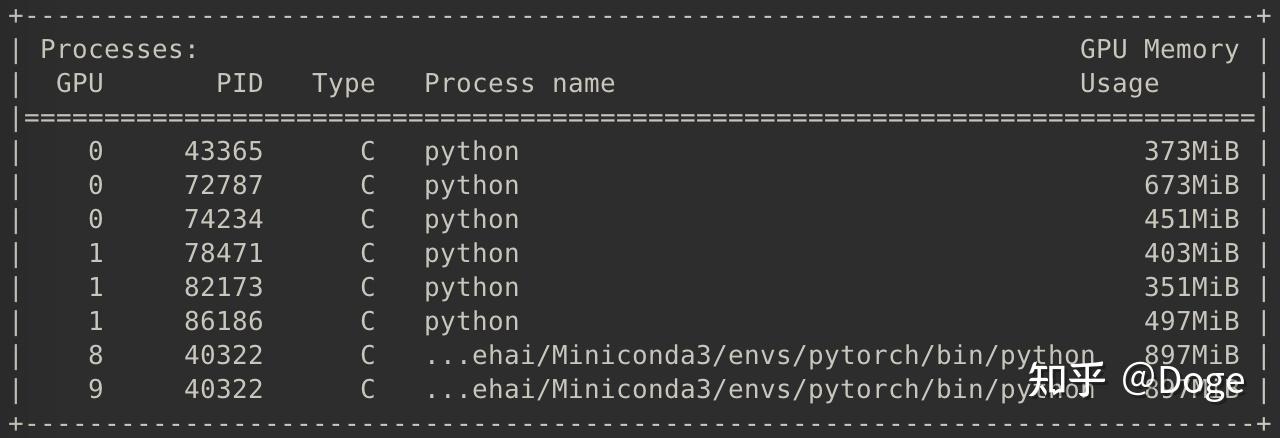Select PID 82173 in the list

tap(223, 287)
